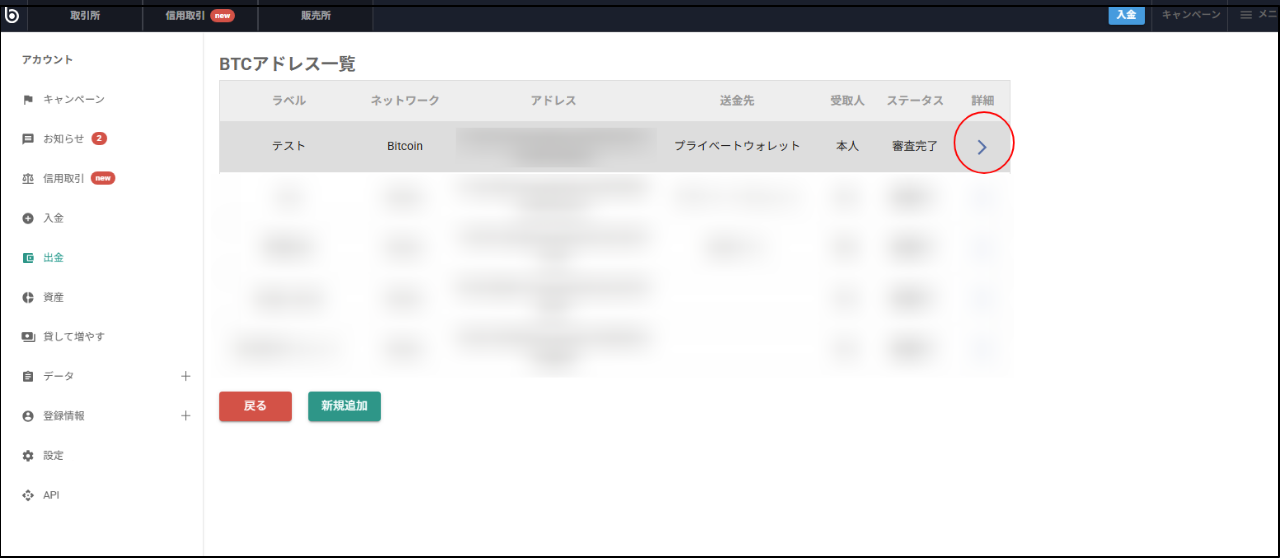Select 入金 in the sidebar

pyautogui.click(x=54, y=218)
